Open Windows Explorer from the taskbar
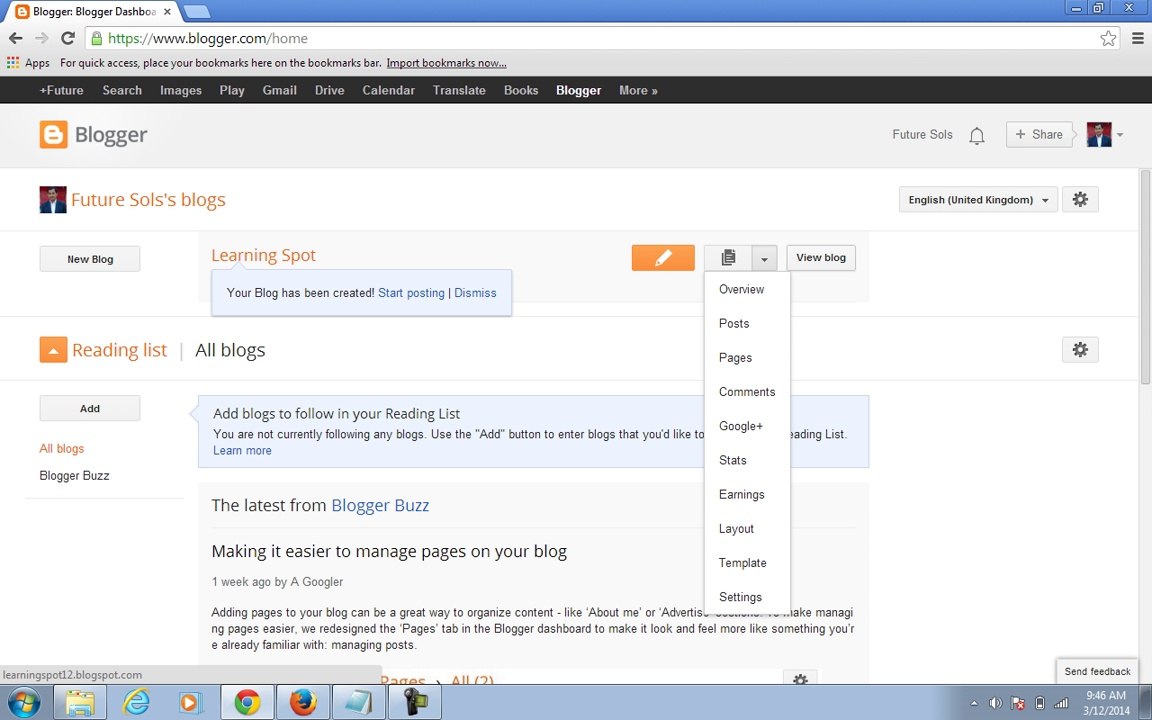This screenshot has height=720, width=1152. 81,702
